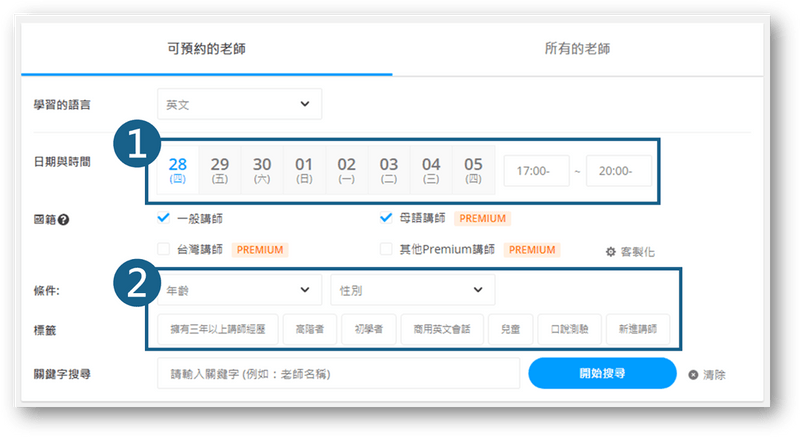This screenshot has width=800, height=437.
Task: Enable the 台灣講師 checkbox
Action: pyautogui.click(x=165, y=248)
